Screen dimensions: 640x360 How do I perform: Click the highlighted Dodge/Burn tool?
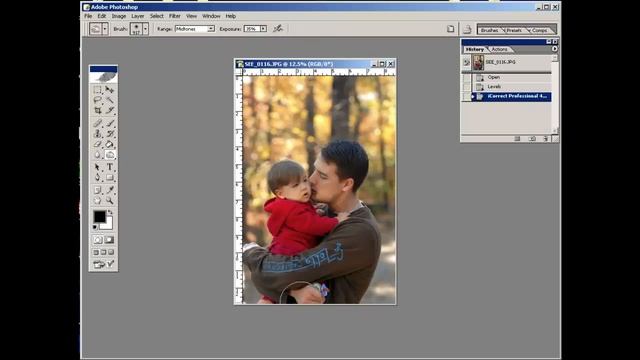110,155
